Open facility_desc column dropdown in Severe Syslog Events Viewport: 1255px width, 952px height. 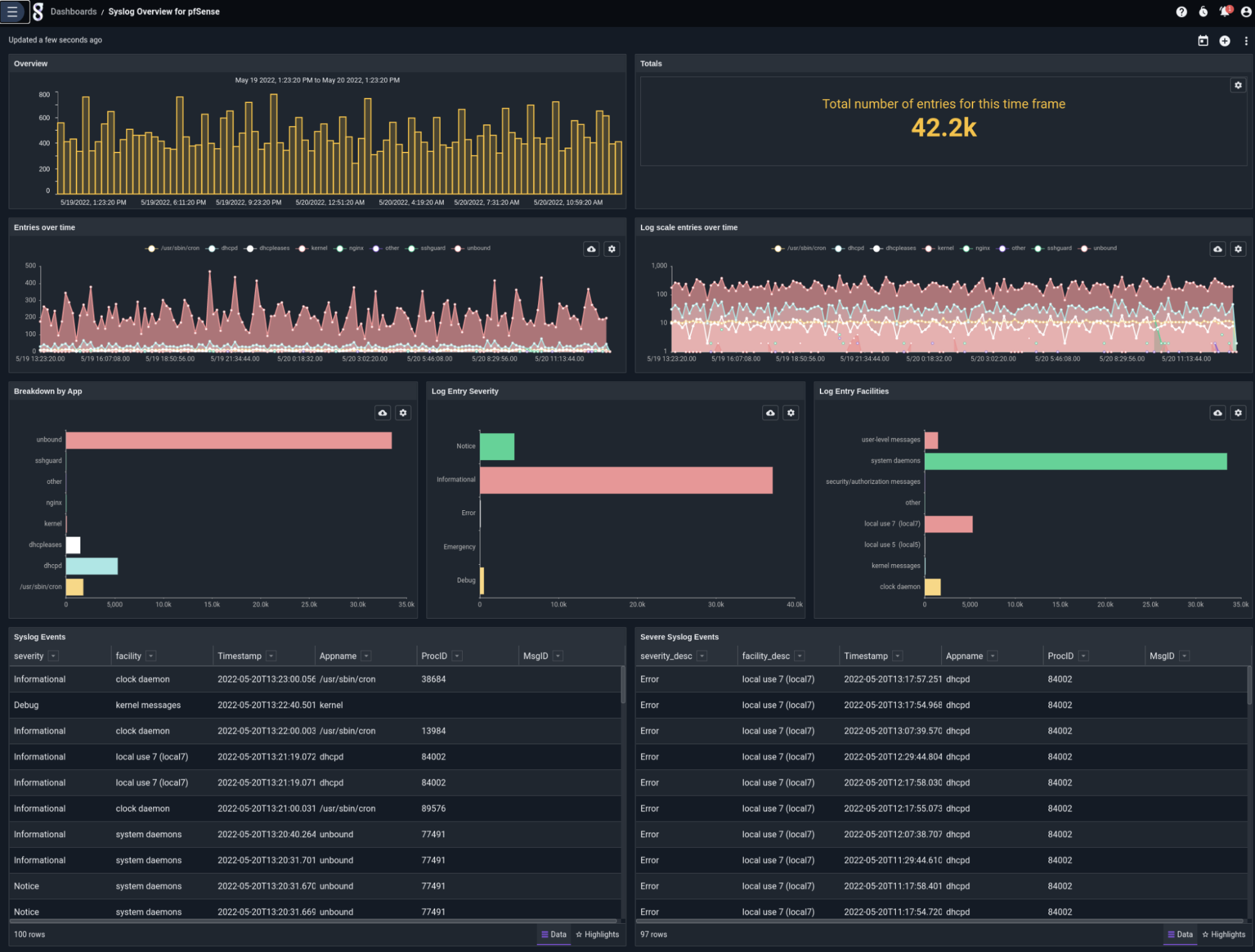799,656
